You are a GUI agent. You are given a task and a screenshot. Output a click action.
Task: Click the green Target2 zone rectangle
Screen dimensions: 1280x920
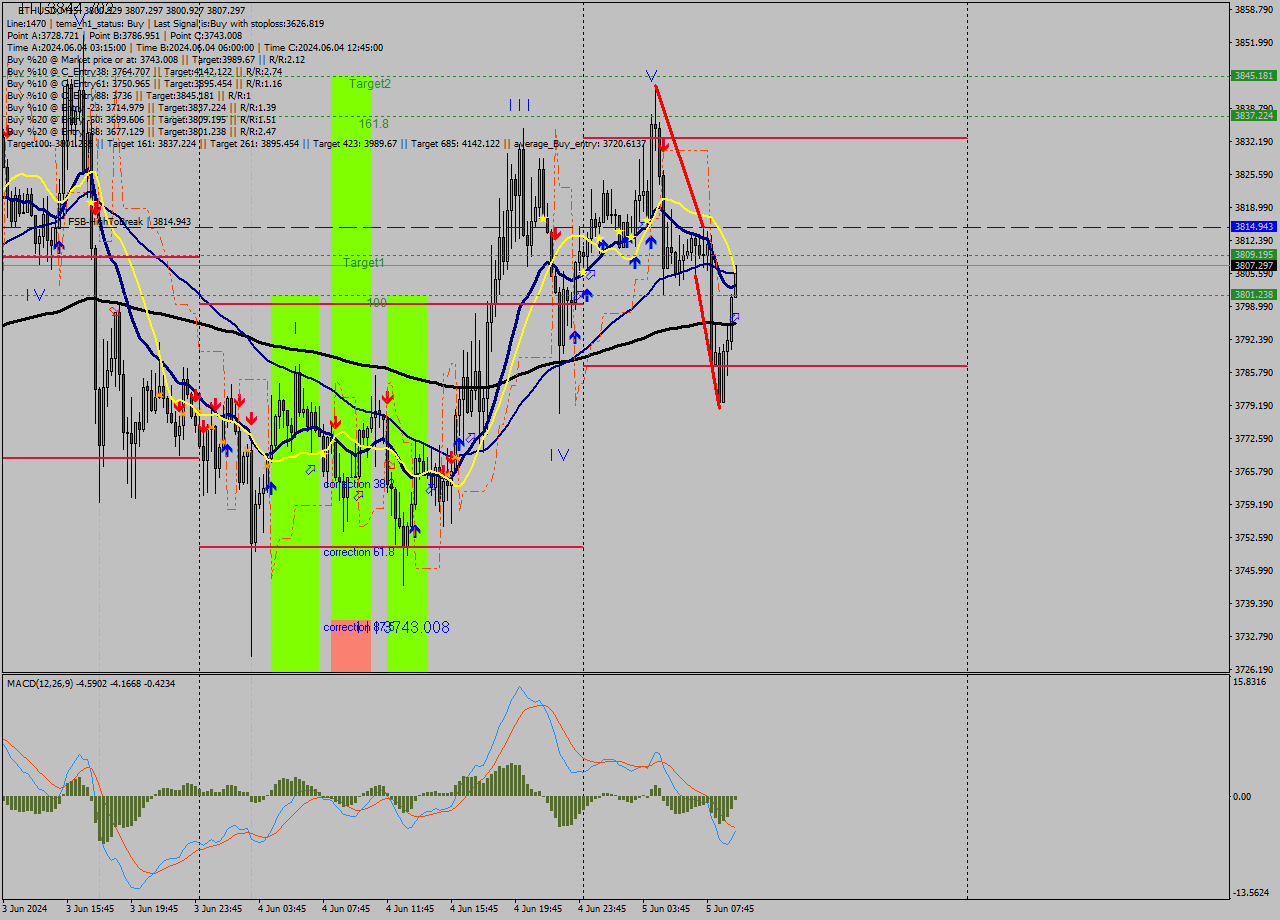click(352, 110)
